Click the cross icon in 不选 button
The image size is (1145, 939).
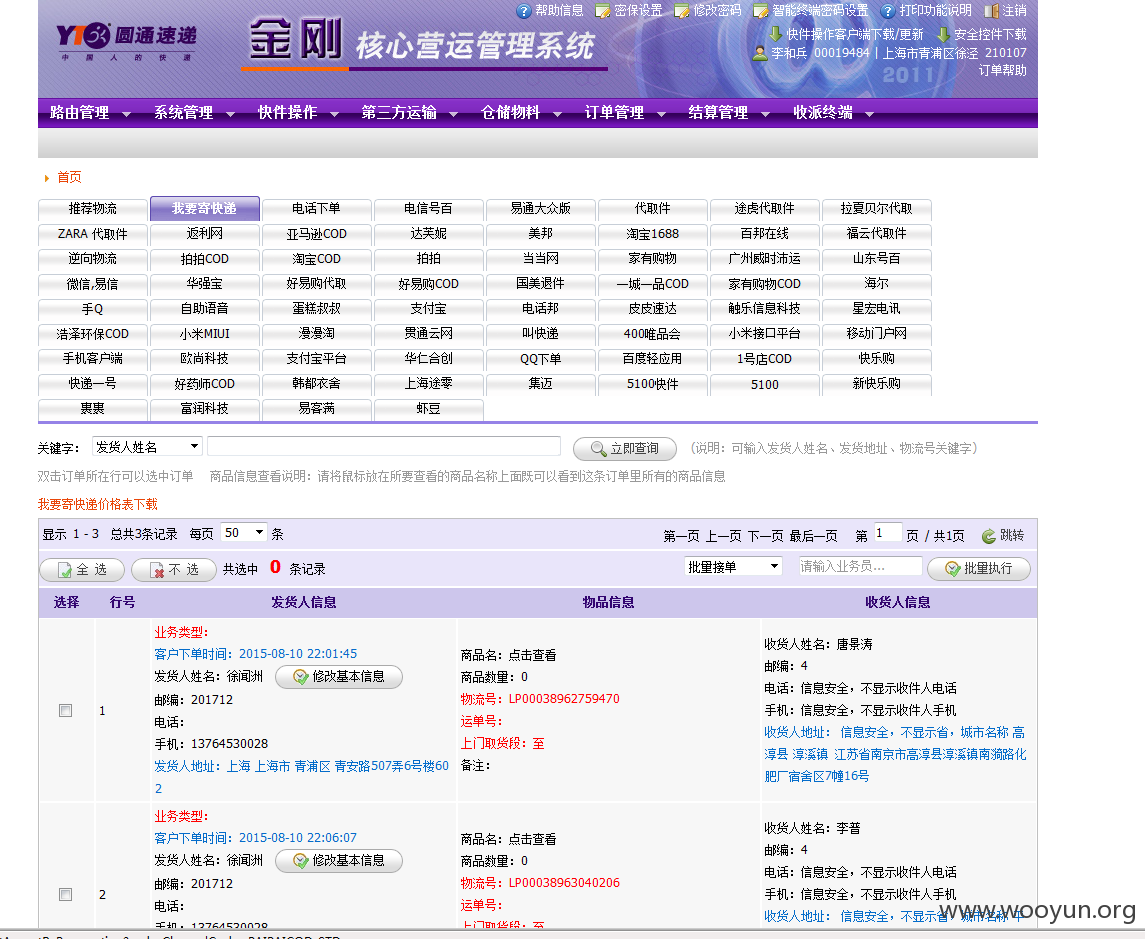(156, 570)
